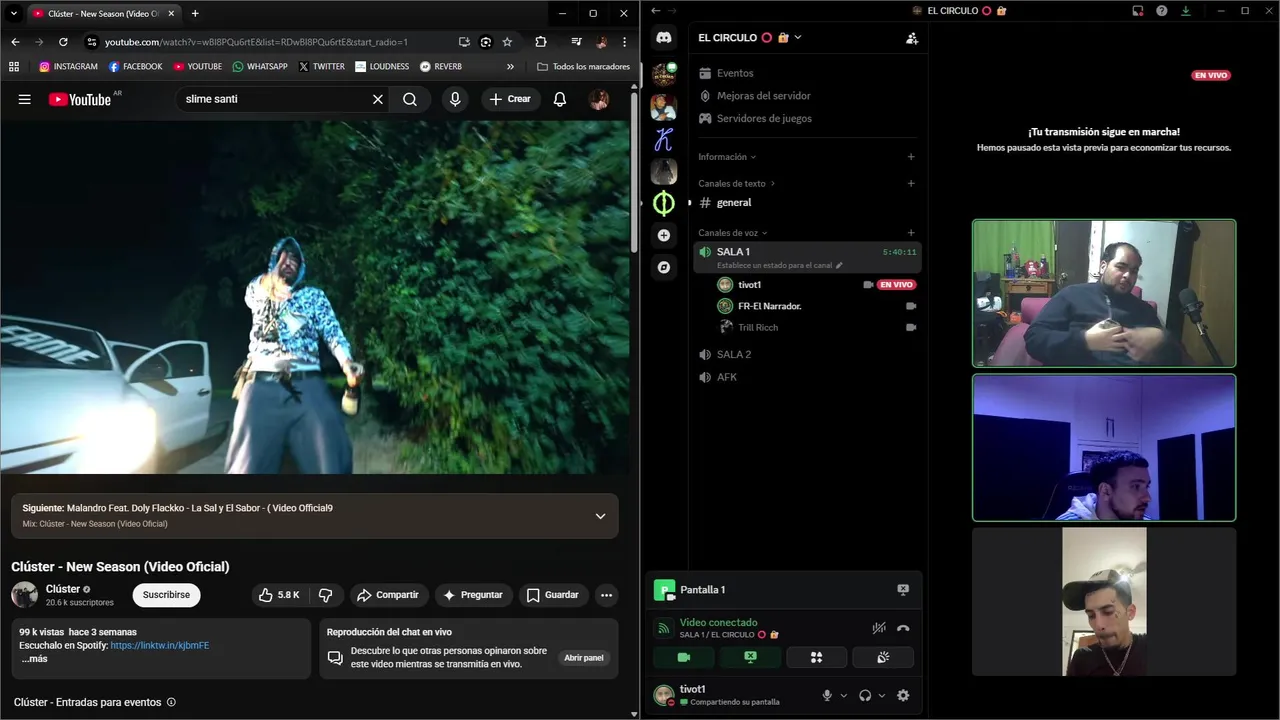This screenshot has height=720, width=1280.
Task: Select the Clúster - New Season browser tab
Action: point(103,13)
